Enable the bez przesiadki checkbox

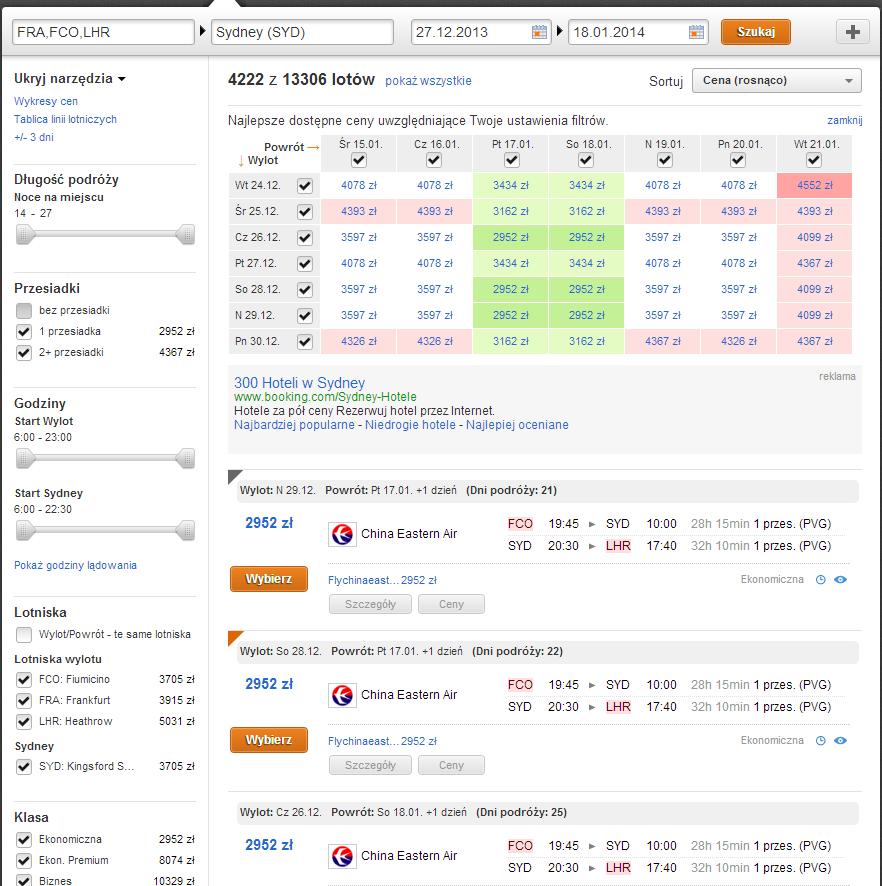[24, 310]
